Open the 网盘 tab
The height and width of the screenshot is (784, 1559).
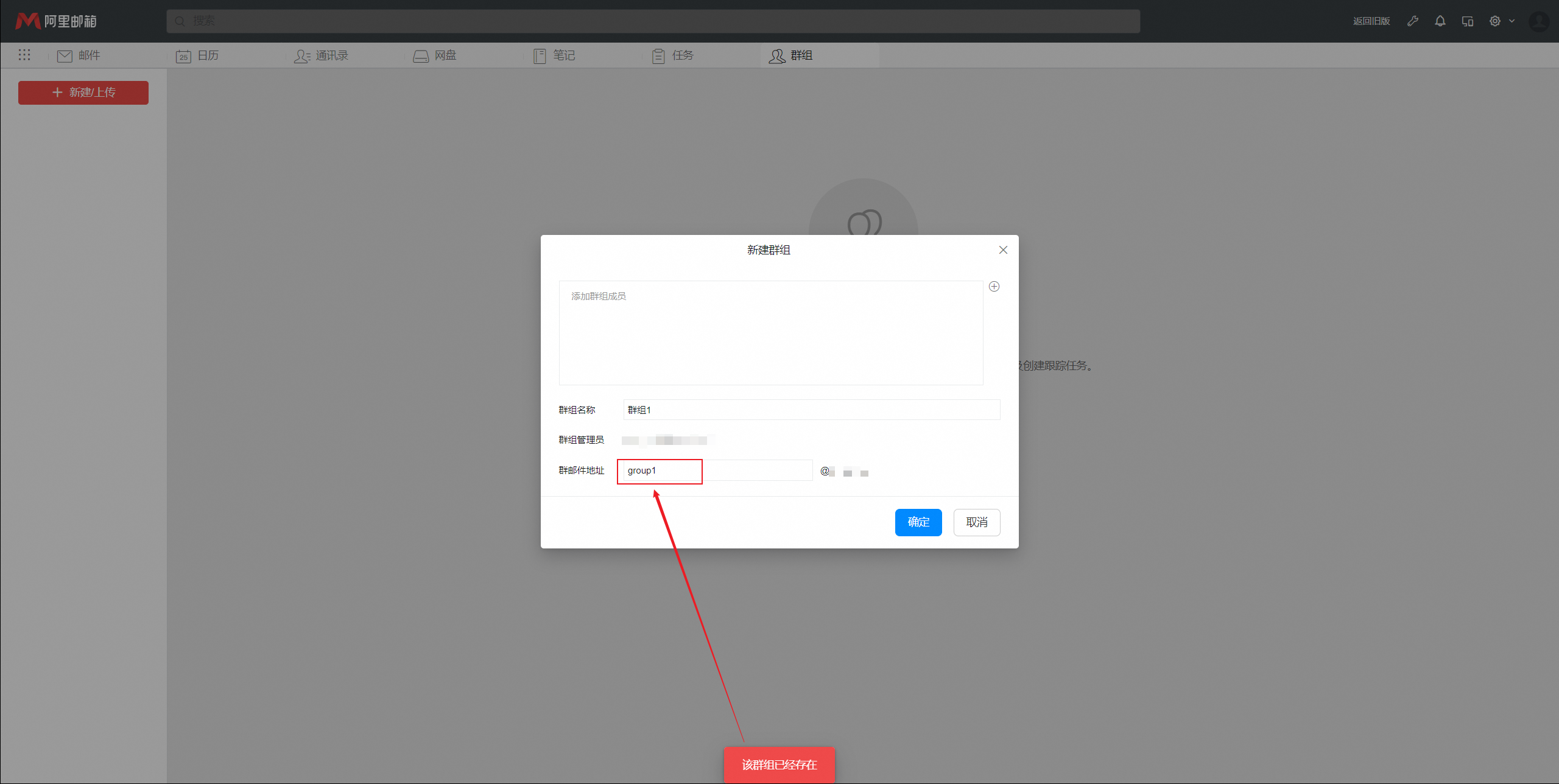pos(435,55)
